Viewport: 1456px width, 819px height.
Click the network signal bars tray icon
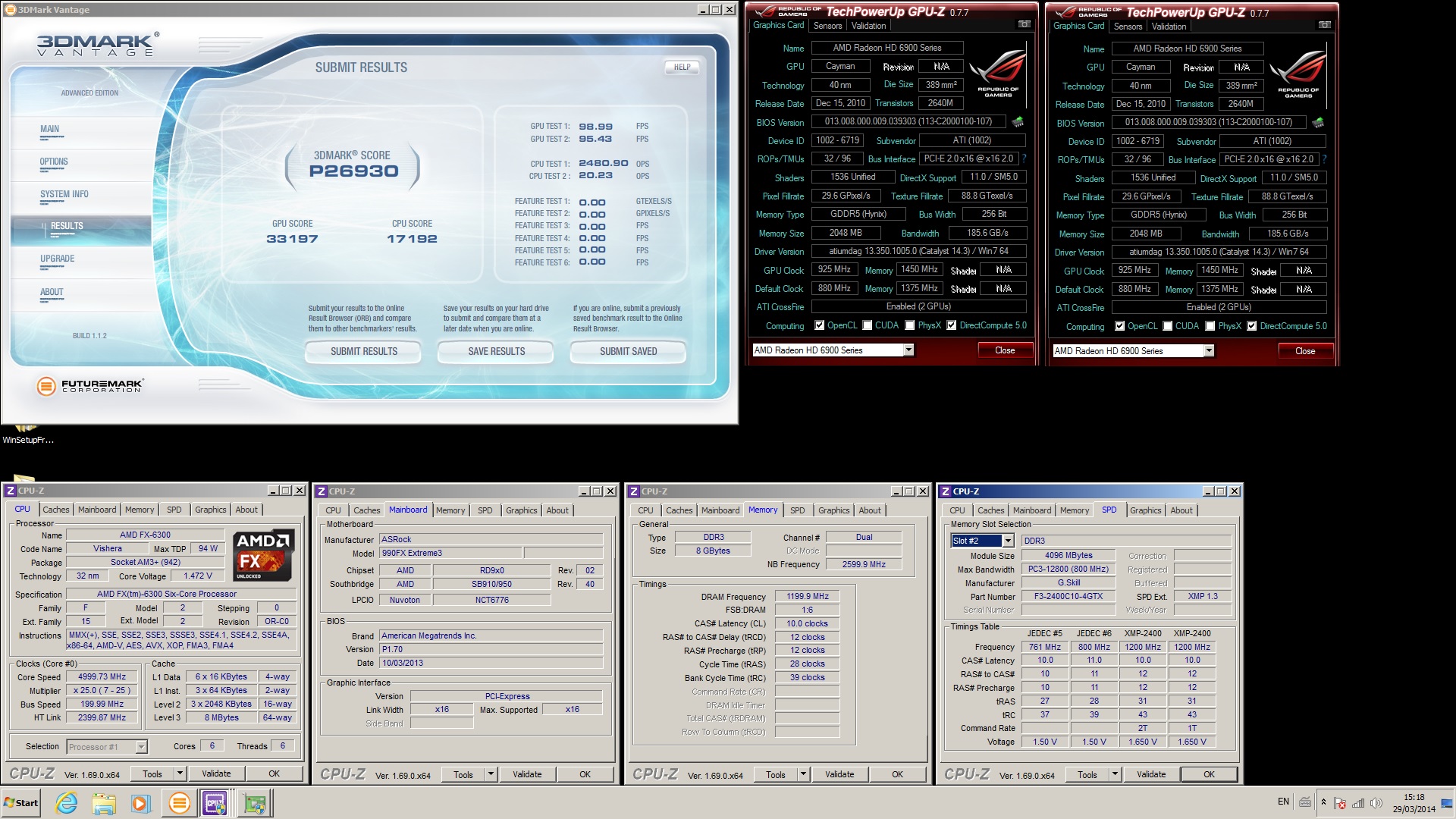click(1358, 803)
